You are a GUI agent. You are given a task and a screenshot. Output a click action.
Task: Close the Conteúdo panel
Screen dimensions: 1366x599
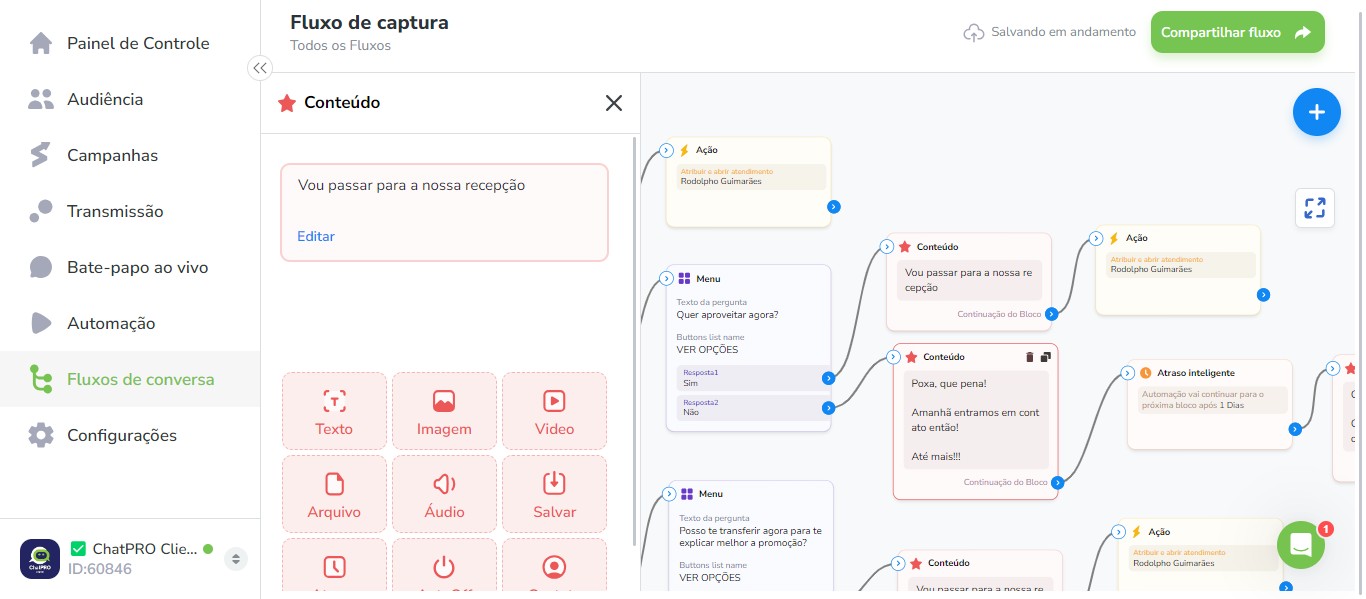click(x=614, y=103)
